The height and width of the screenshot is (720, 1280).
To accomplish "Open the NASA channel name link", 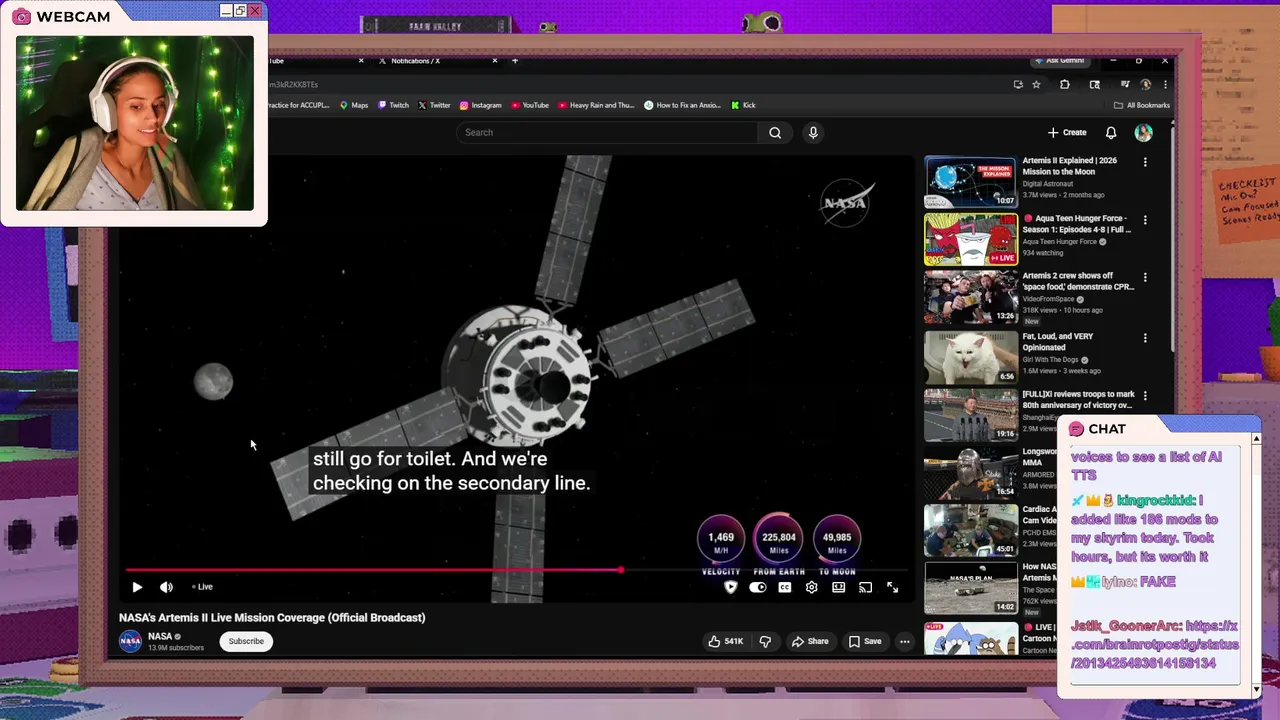I will [160, 636].
